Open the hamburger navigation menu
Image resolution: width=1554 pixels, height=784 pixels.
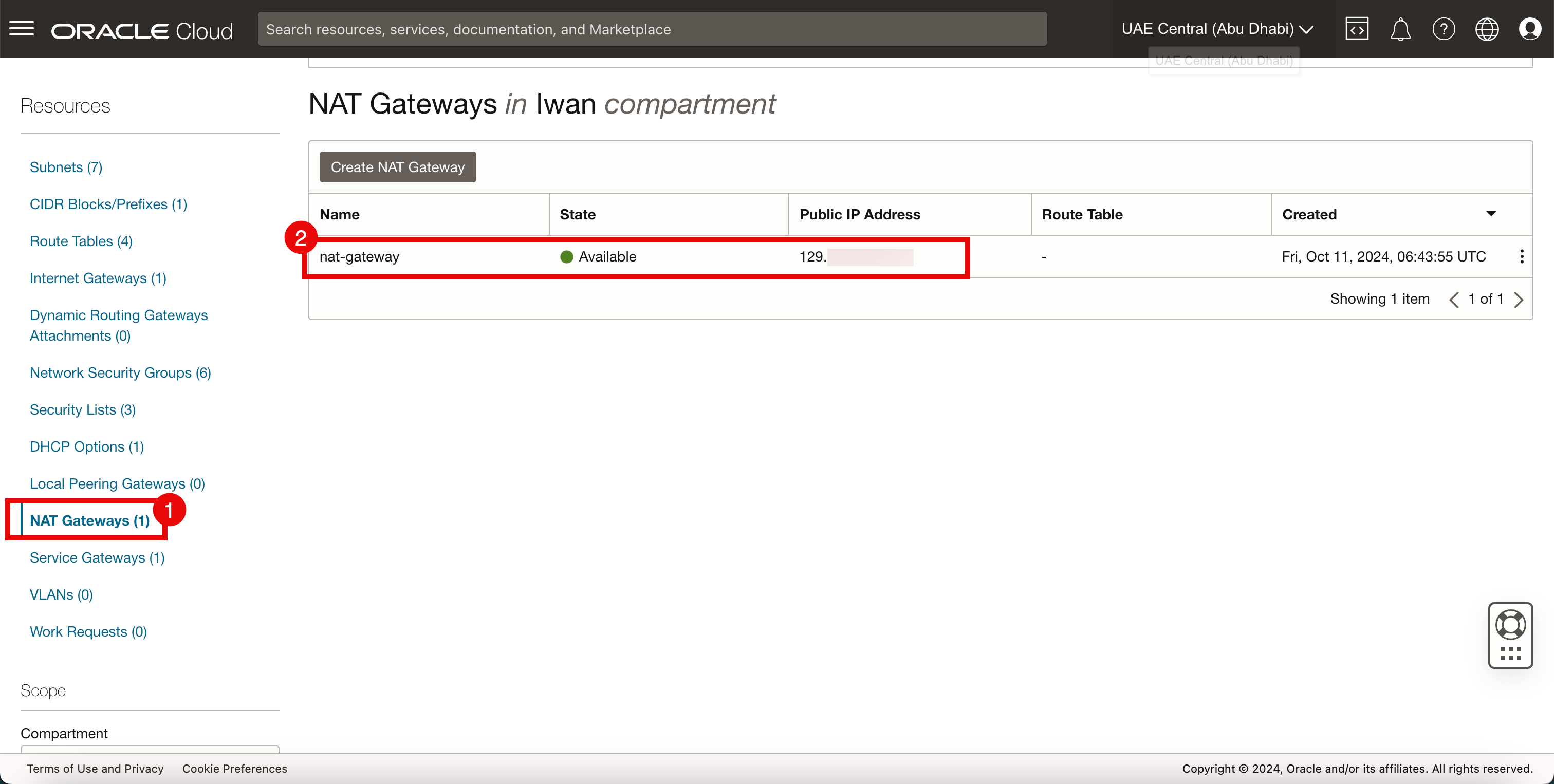pyautogui.click(x=22, y=28)
